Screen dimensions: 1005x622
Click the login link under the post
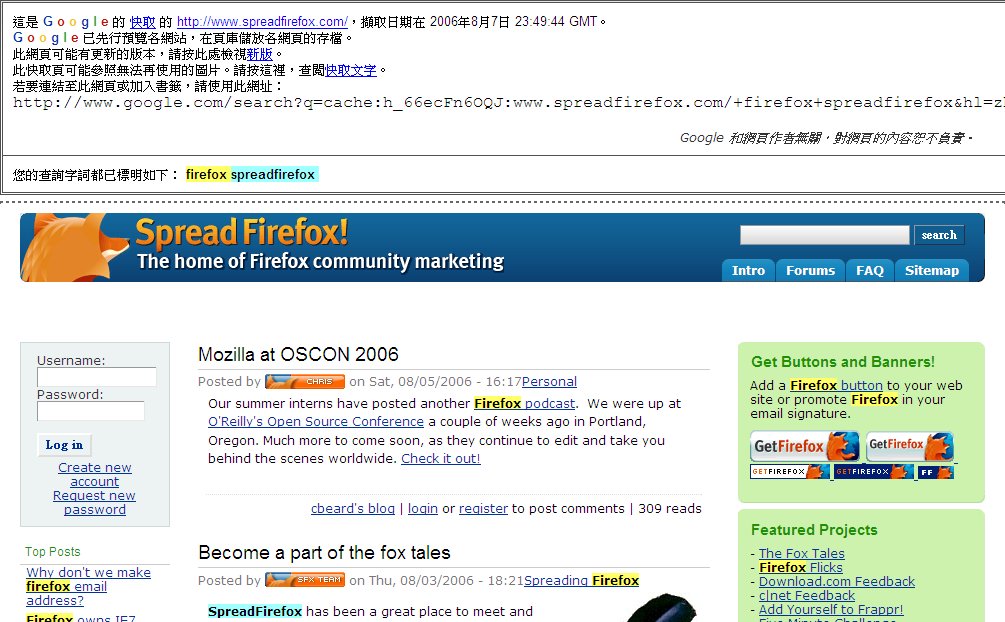pos(423,509)
